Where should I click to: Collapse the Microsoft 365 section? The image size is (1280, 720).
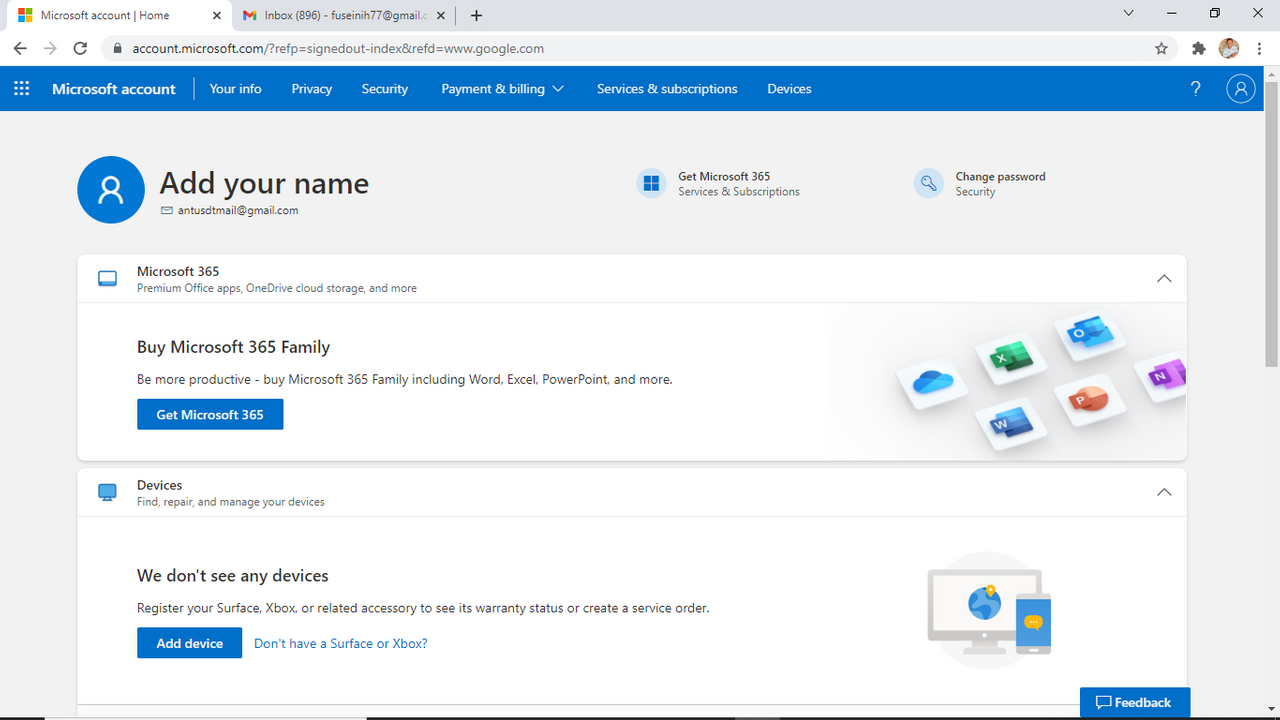pyautogui.click(x=1164, y=279)
